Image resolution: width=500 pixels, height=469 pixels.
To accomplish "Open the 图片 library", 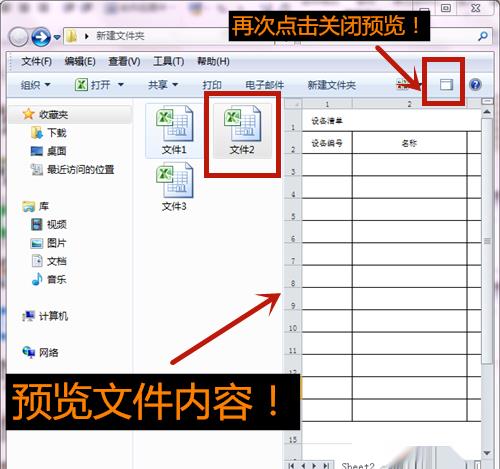I will (x=49, y=243).
